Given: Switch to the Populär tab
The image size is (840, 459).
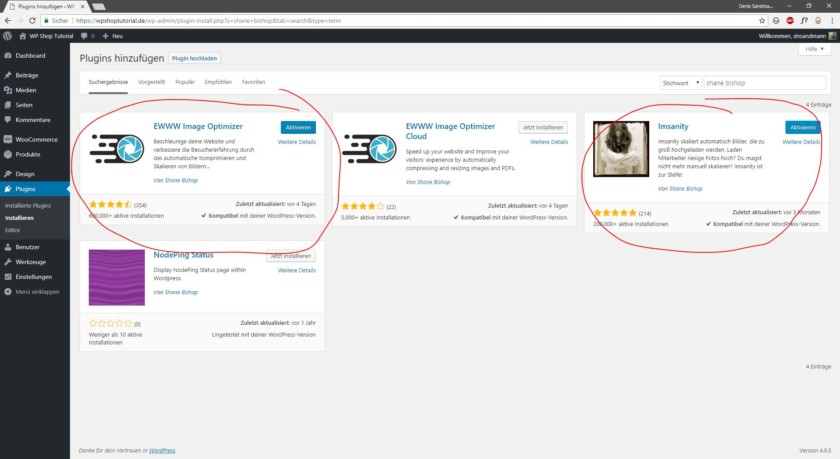Looking at the screenshot, I should [x=185, y=82].
